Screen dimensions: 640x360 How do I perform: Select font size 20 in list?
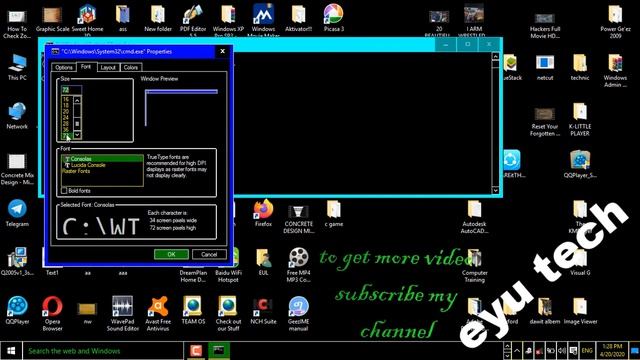pyautogui.click(x=67, y=111)
